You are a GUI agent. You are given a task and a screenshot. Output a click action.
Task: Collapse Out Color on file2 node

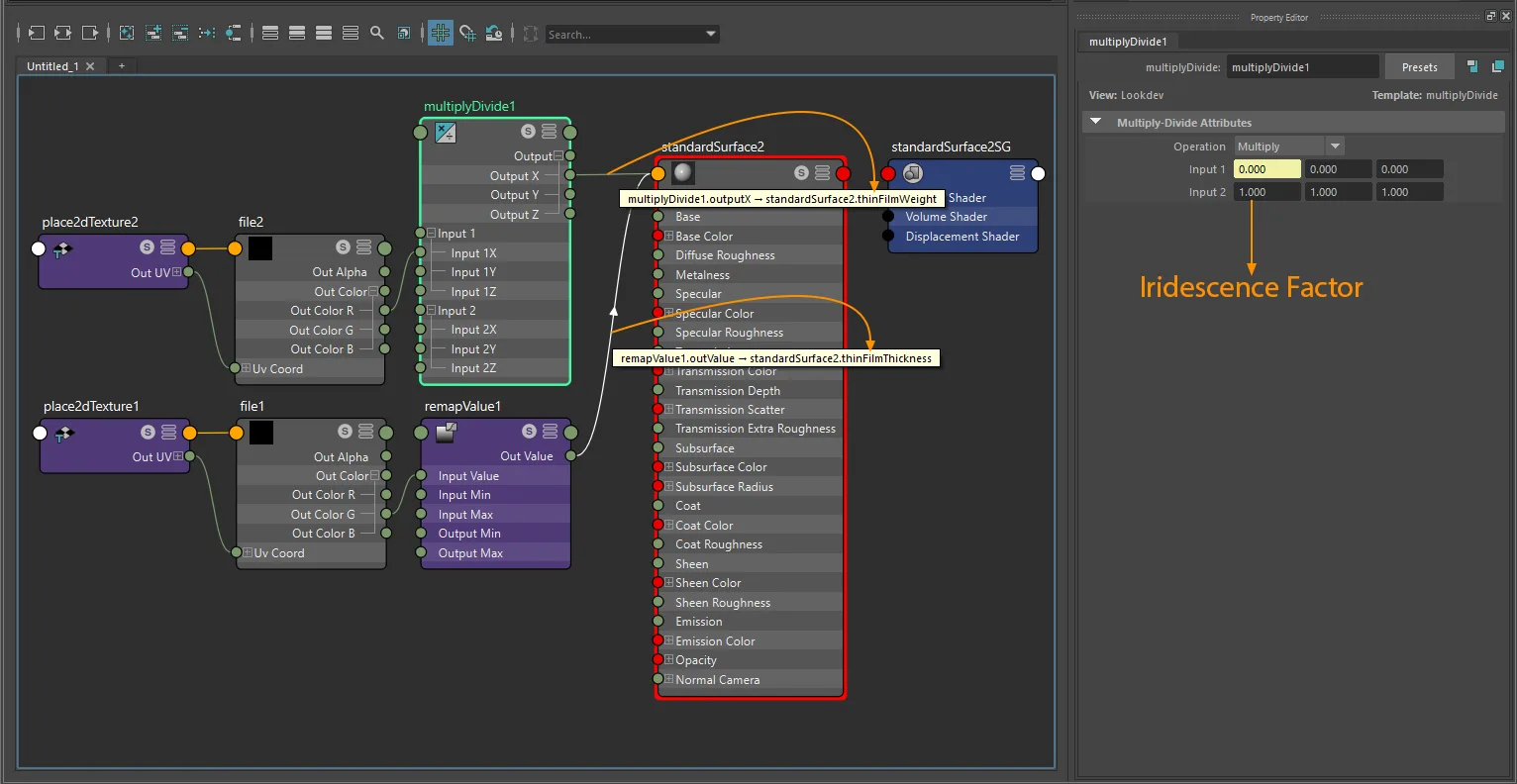click(373, 292)
